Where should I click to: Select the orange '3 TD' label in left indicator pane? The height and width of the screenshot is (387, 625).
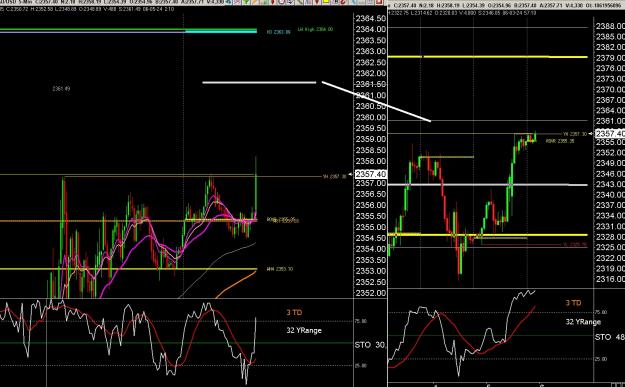(x=294, y=312)
